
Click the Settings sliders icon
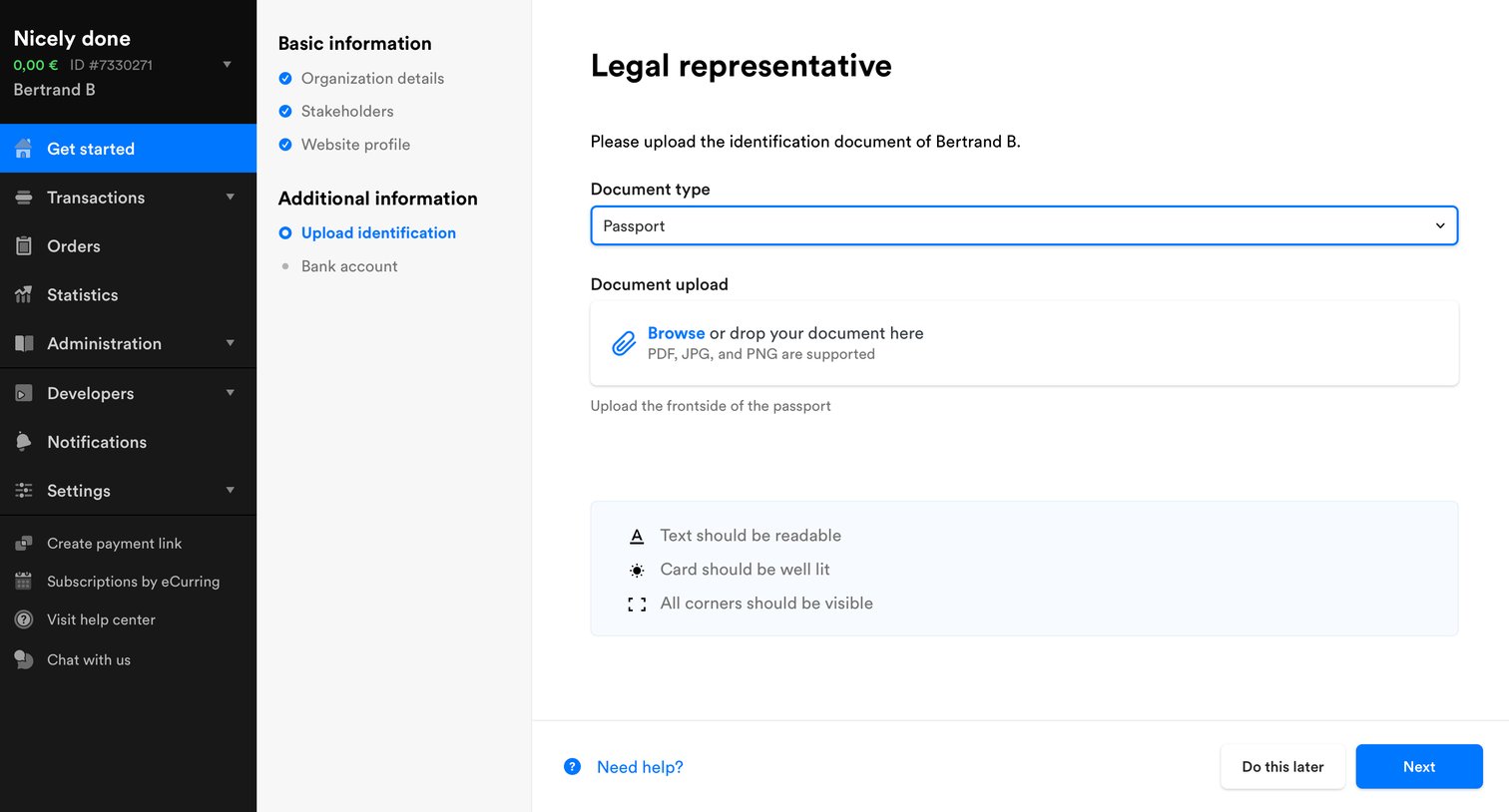pyautogui.click(x=24, y=491)
